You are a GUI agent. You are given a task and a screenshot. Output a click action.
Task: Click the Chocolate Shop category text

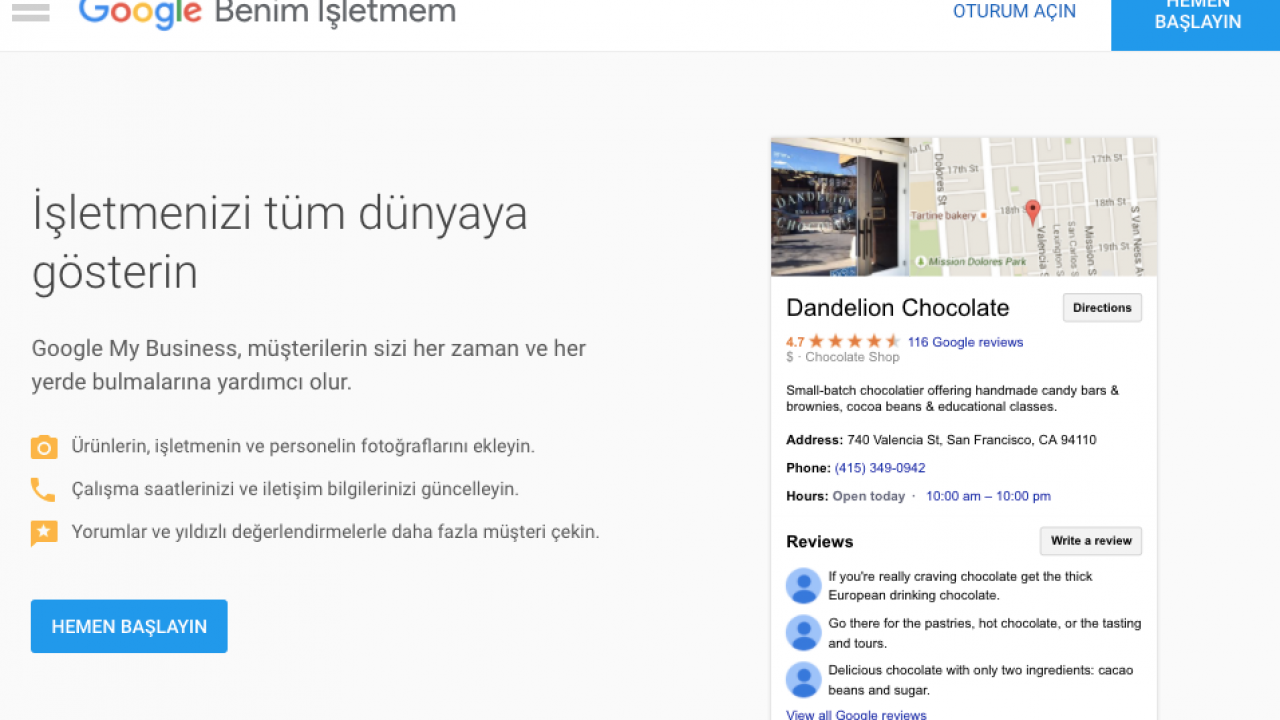[852, 357]
